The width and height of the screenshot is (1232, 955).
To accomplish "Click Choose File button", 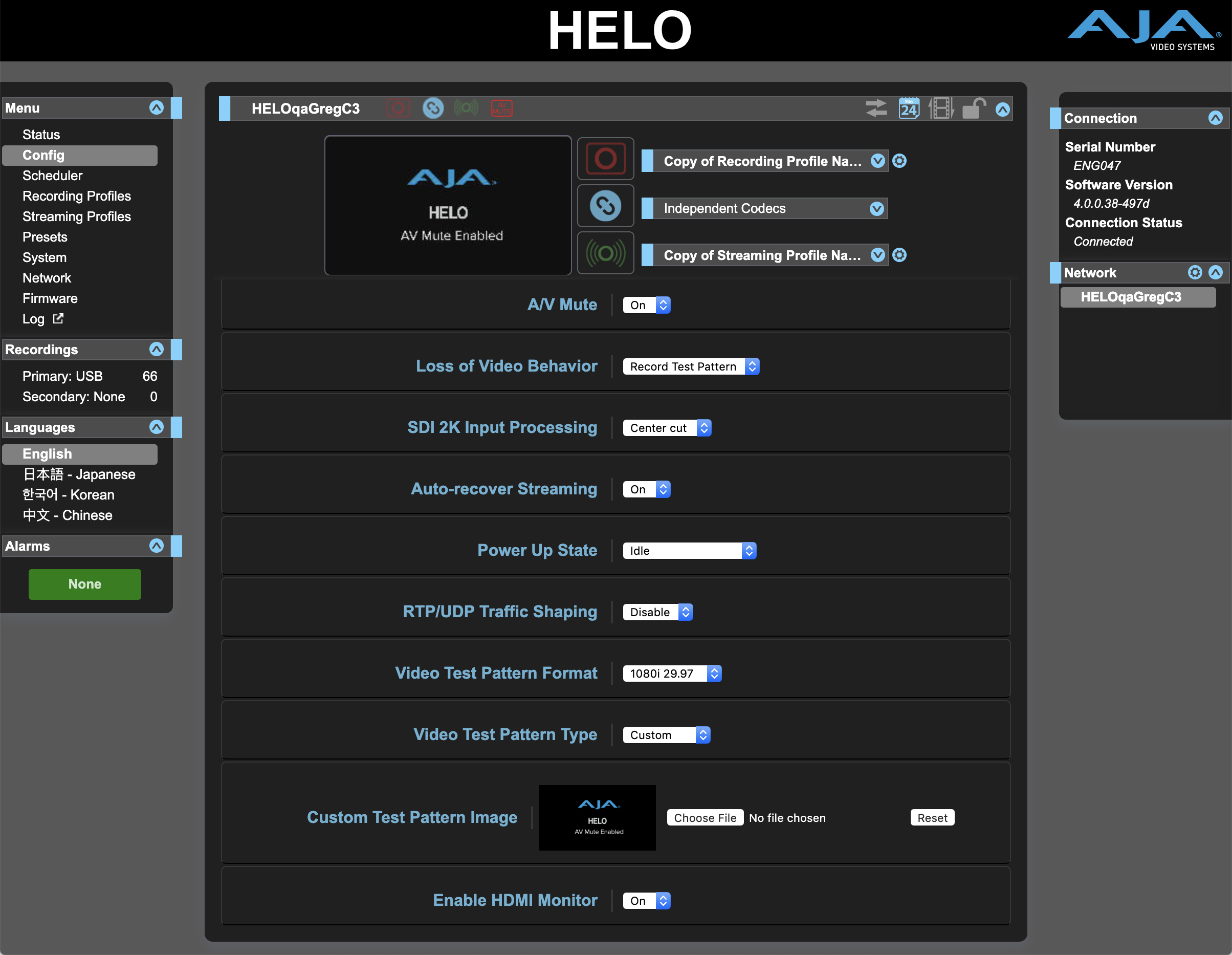I will pyautogui.click(x=705, y=817).
